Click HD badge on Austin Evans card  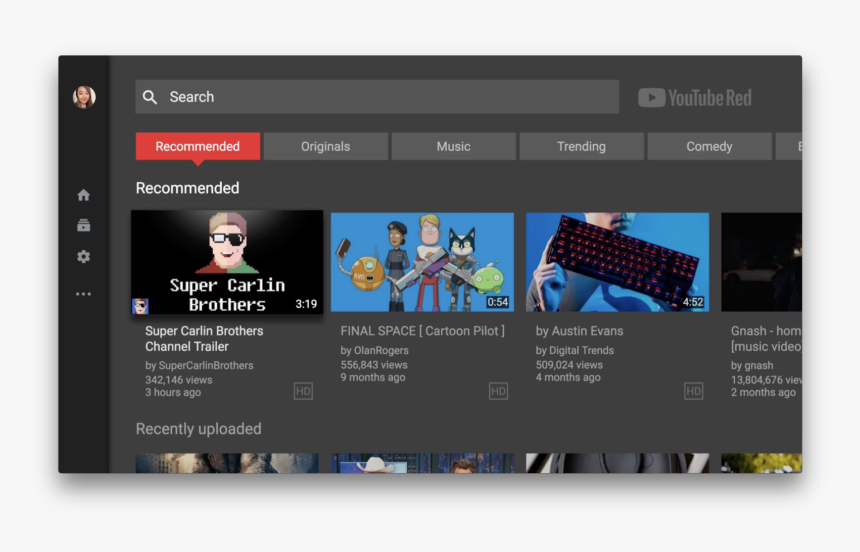(x=694, y=391)
